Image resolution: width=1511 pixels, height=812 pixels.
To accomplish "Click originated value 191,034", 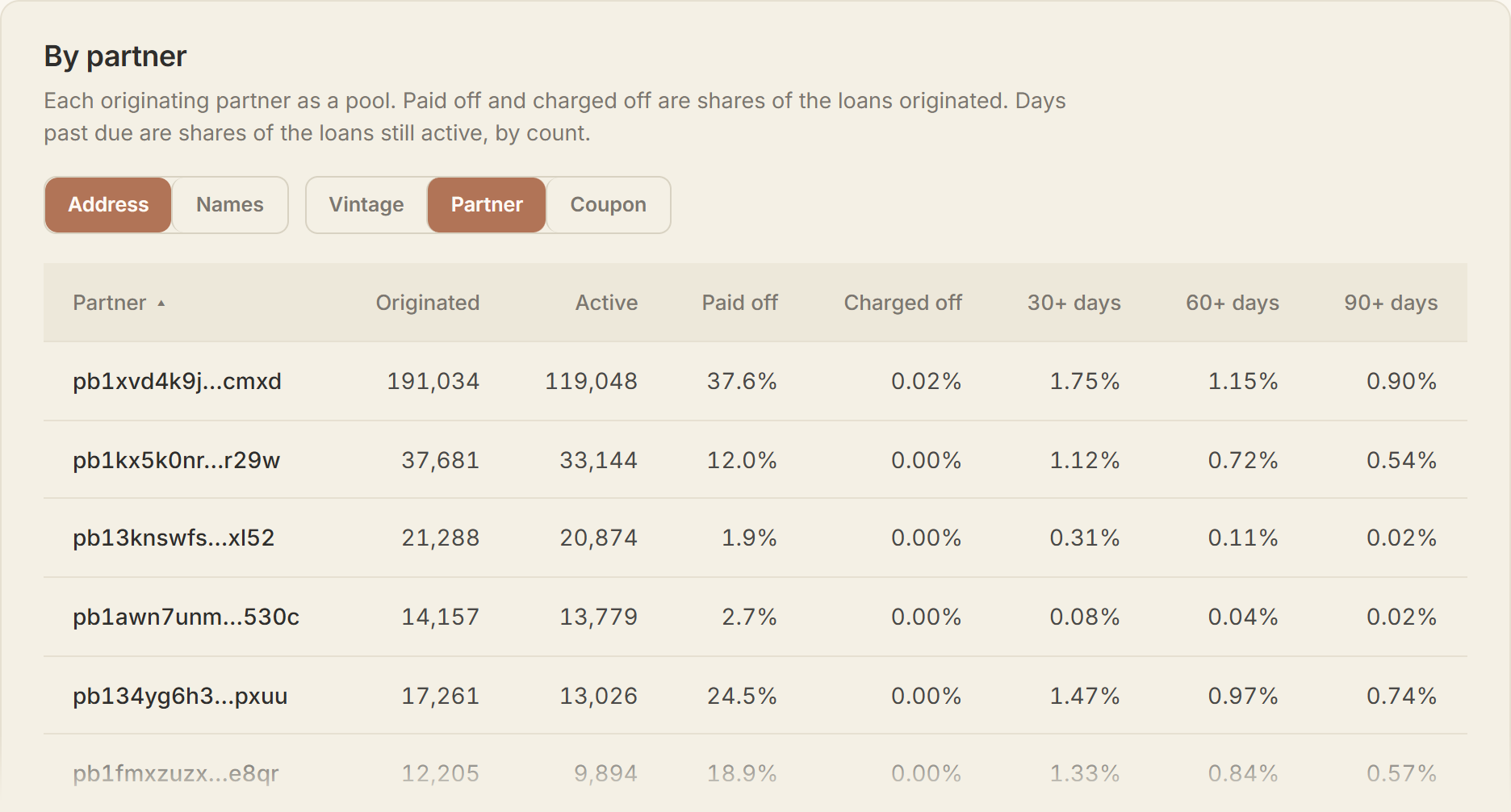I will tap(433, 381).
